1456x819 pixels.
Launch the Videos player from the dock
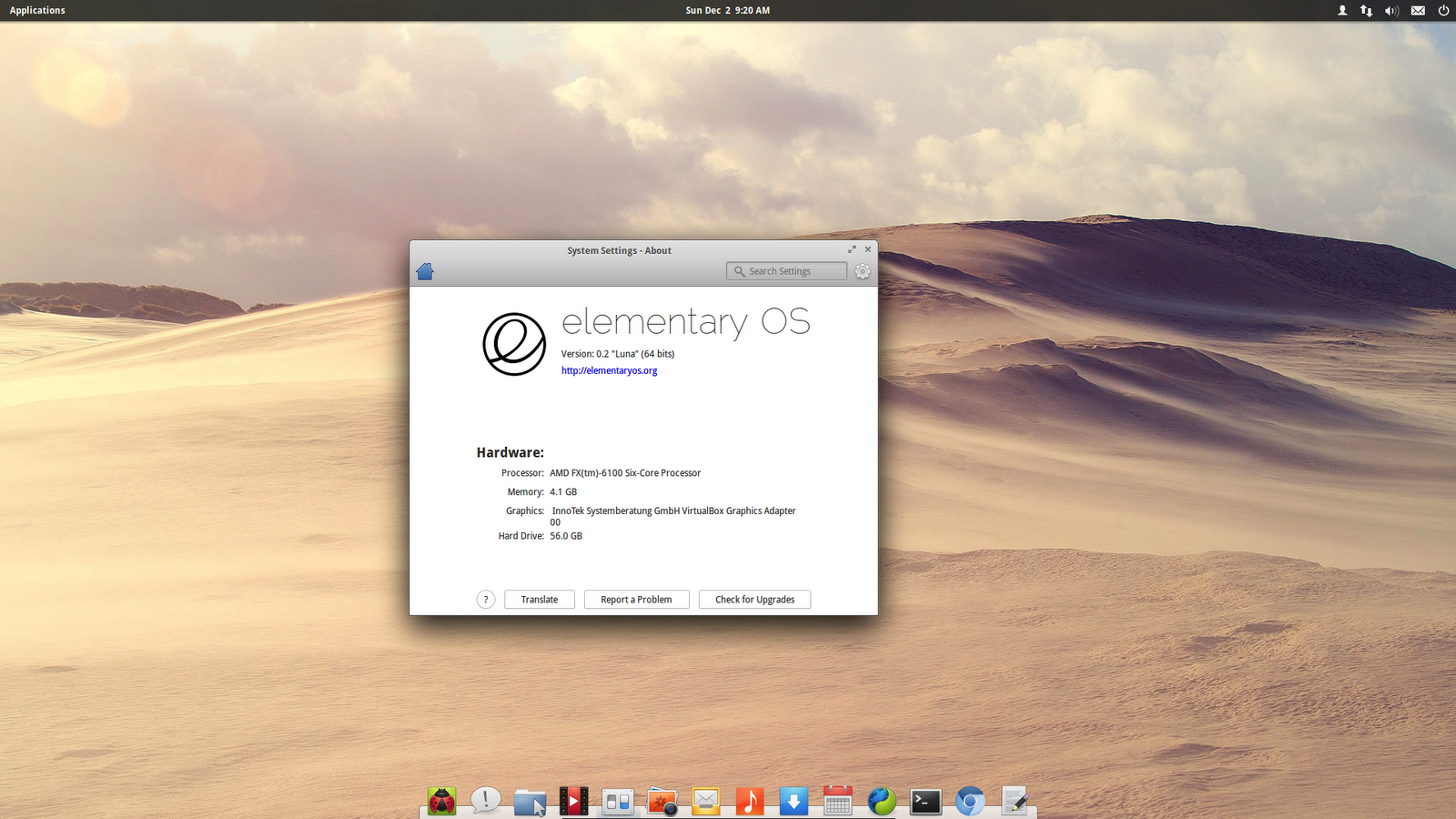574,802
